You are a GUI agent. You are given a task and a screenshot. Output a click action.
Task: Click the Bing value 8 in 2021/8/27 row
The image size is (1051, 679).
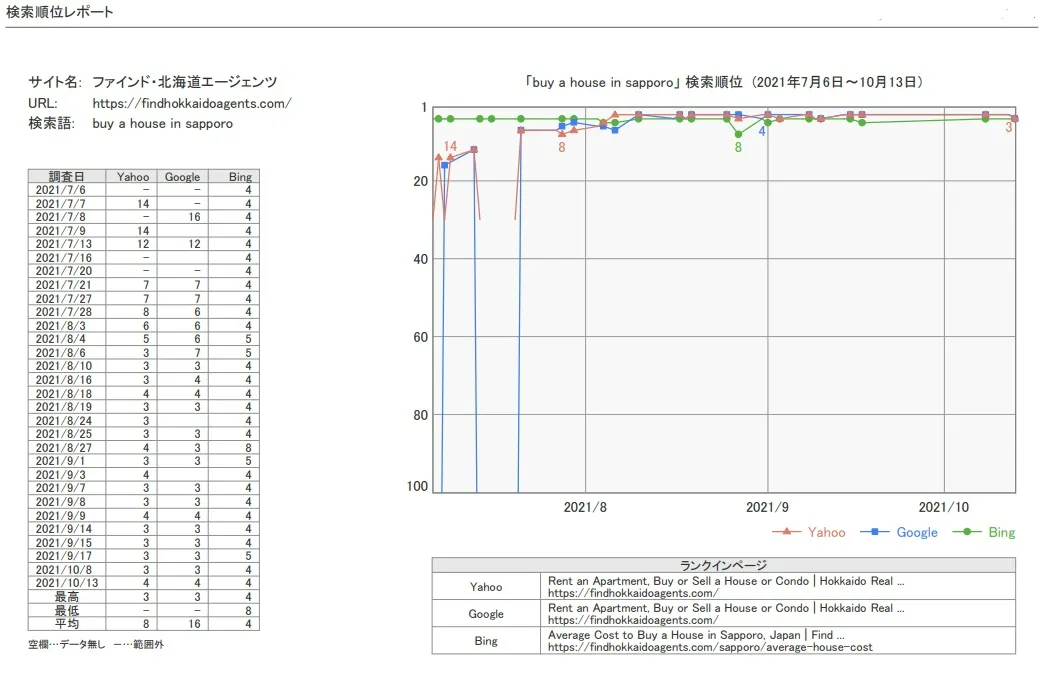pos(248,447)
